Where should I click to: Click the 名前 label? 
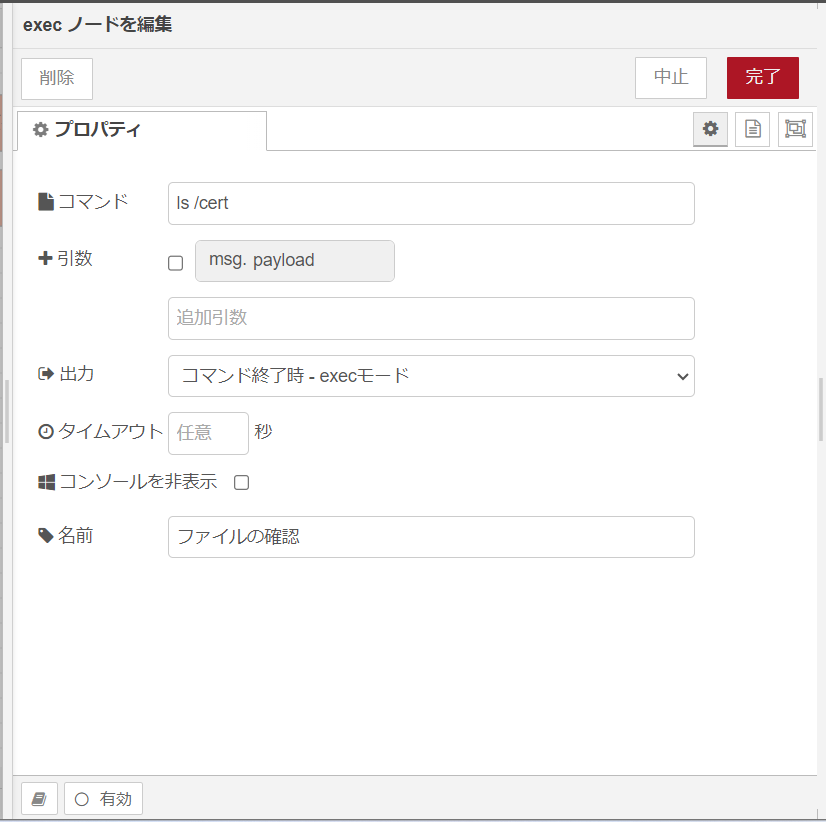(66, 535)
